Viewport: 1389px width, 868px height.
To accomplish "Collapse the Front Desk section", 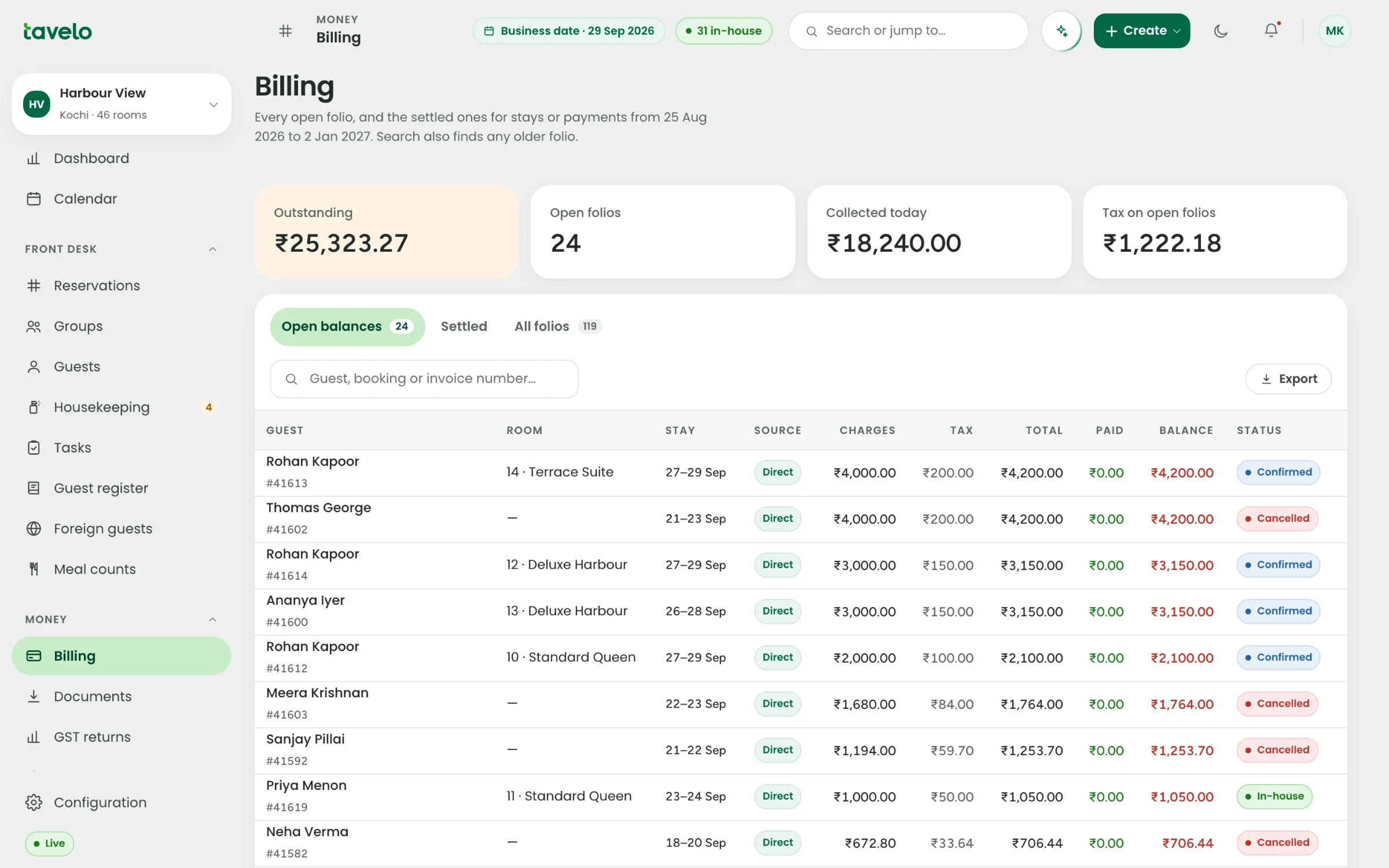I will tap(212, 249).
